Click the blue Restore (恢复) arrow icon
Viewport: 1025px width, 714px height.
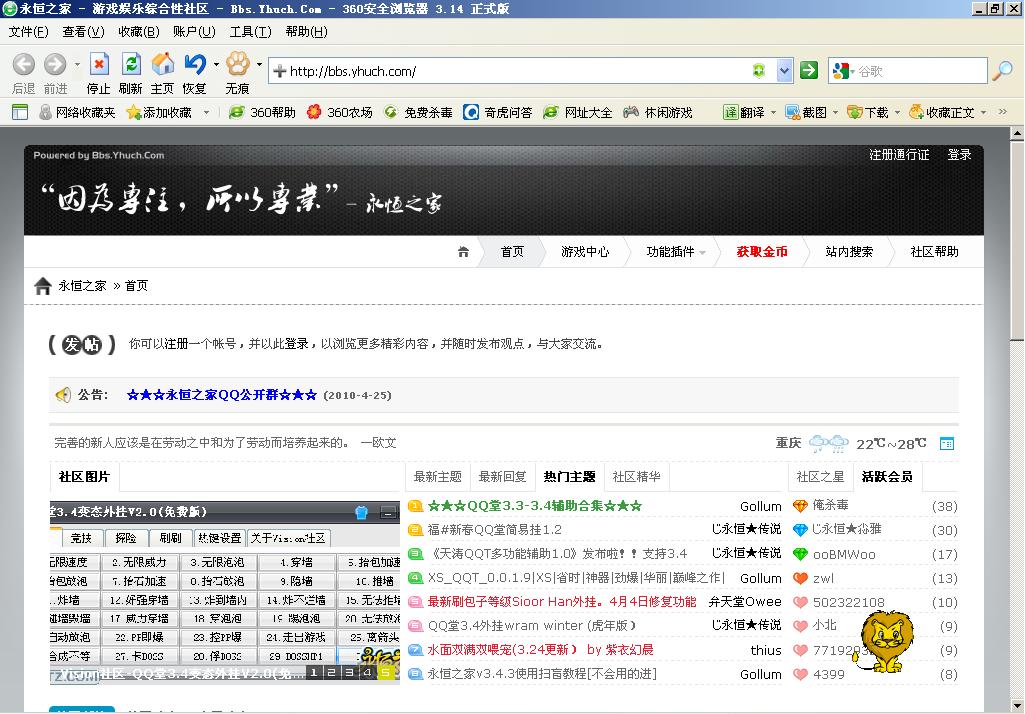pyautogui.click(x=195, y=64)
